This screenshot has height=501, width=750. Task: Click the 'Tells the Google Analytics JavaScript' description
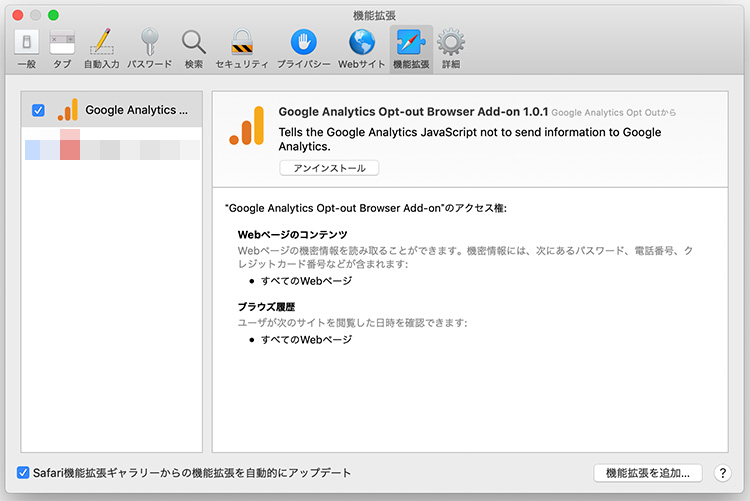pos(470,139)
